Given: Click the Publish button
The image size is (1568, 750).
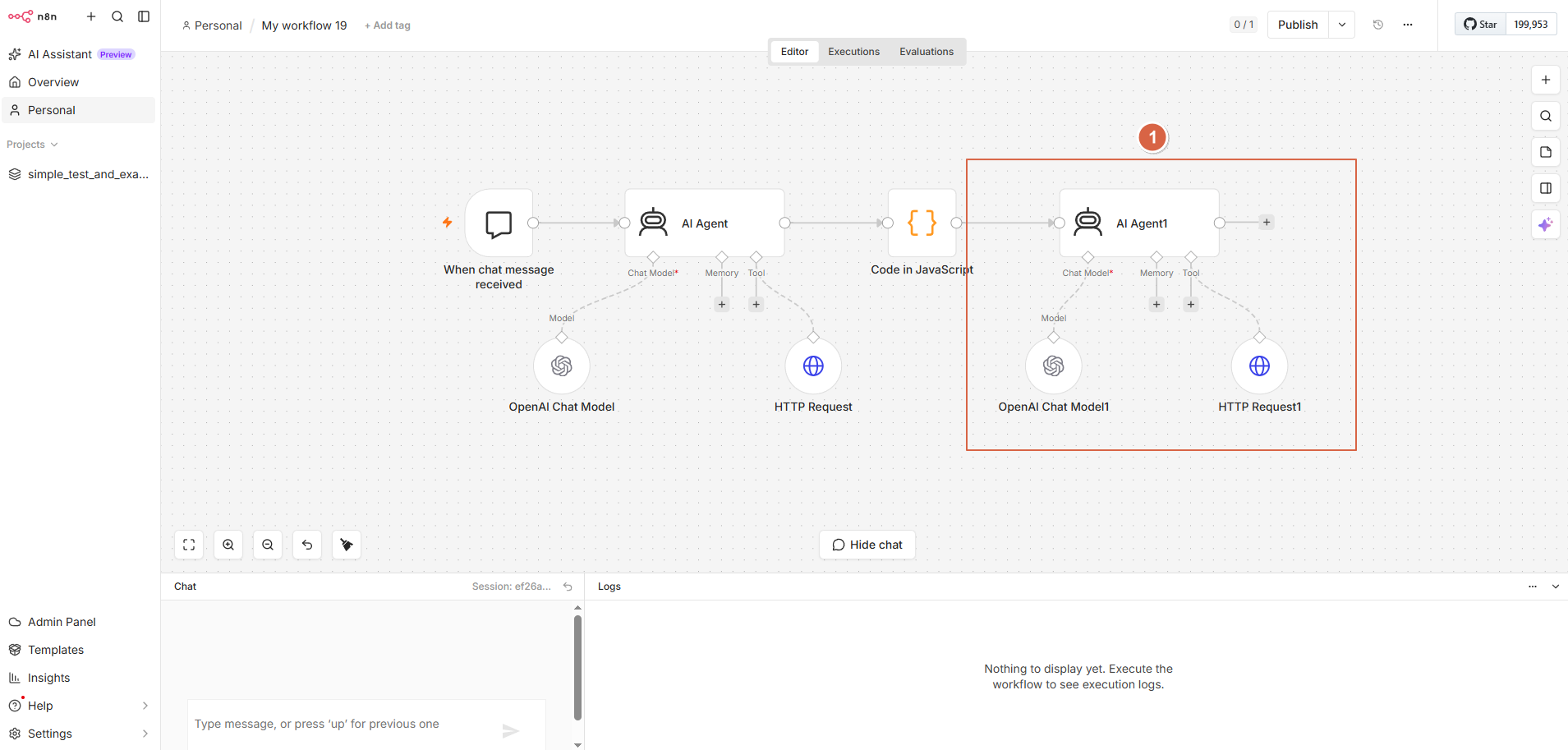Looking at the screenshot, I should point(1298,25).
